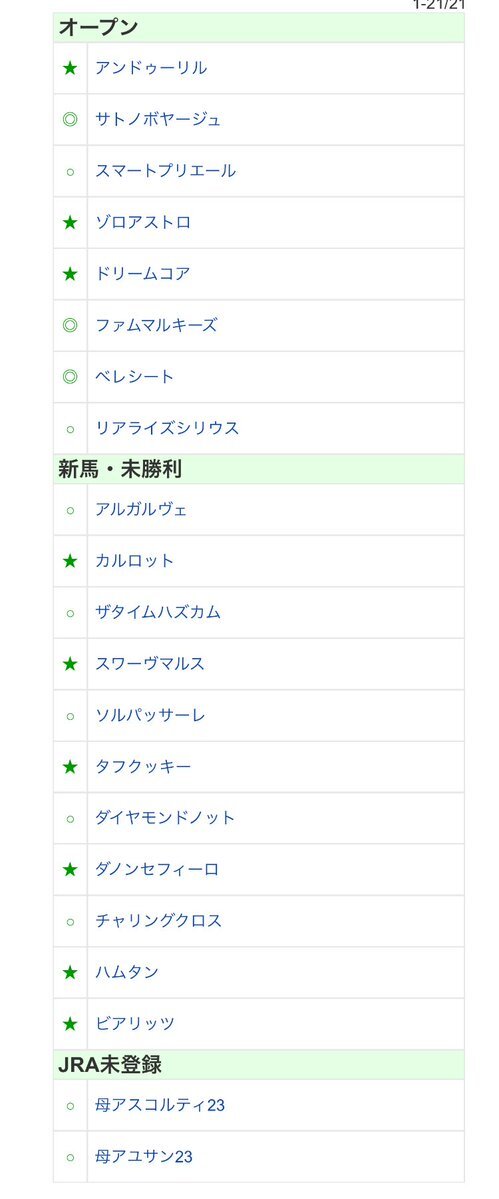499x1199 pixels.
Task: Open the スワーヴマルス entry
Action: tap(150, 664)
